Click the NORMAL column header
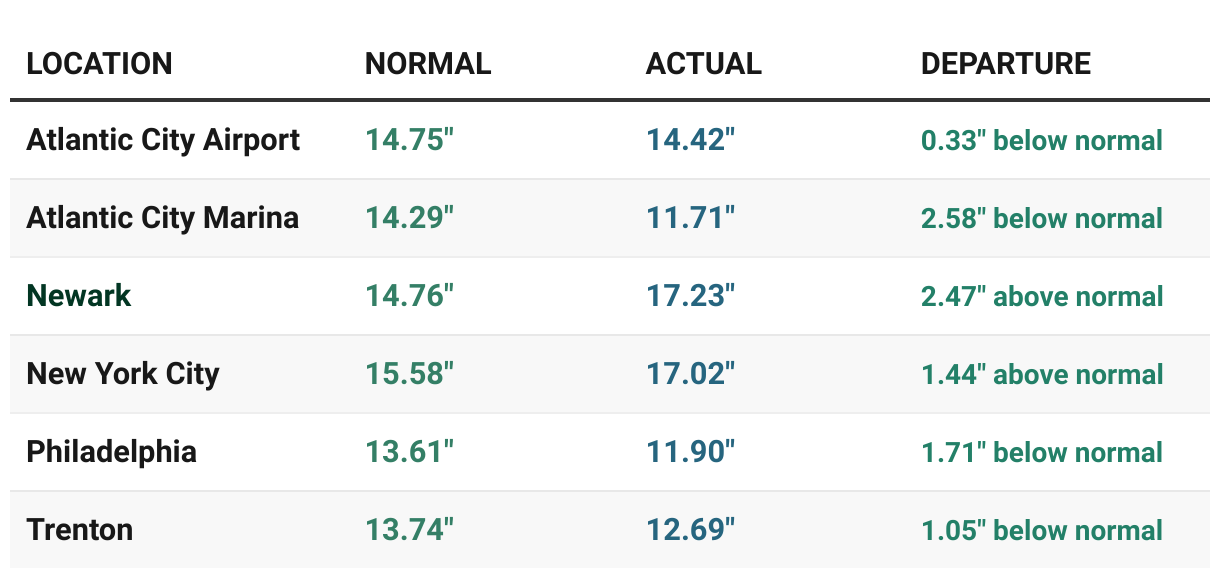The height and width of the screenshot is (578, 1220). coord(428,64)
